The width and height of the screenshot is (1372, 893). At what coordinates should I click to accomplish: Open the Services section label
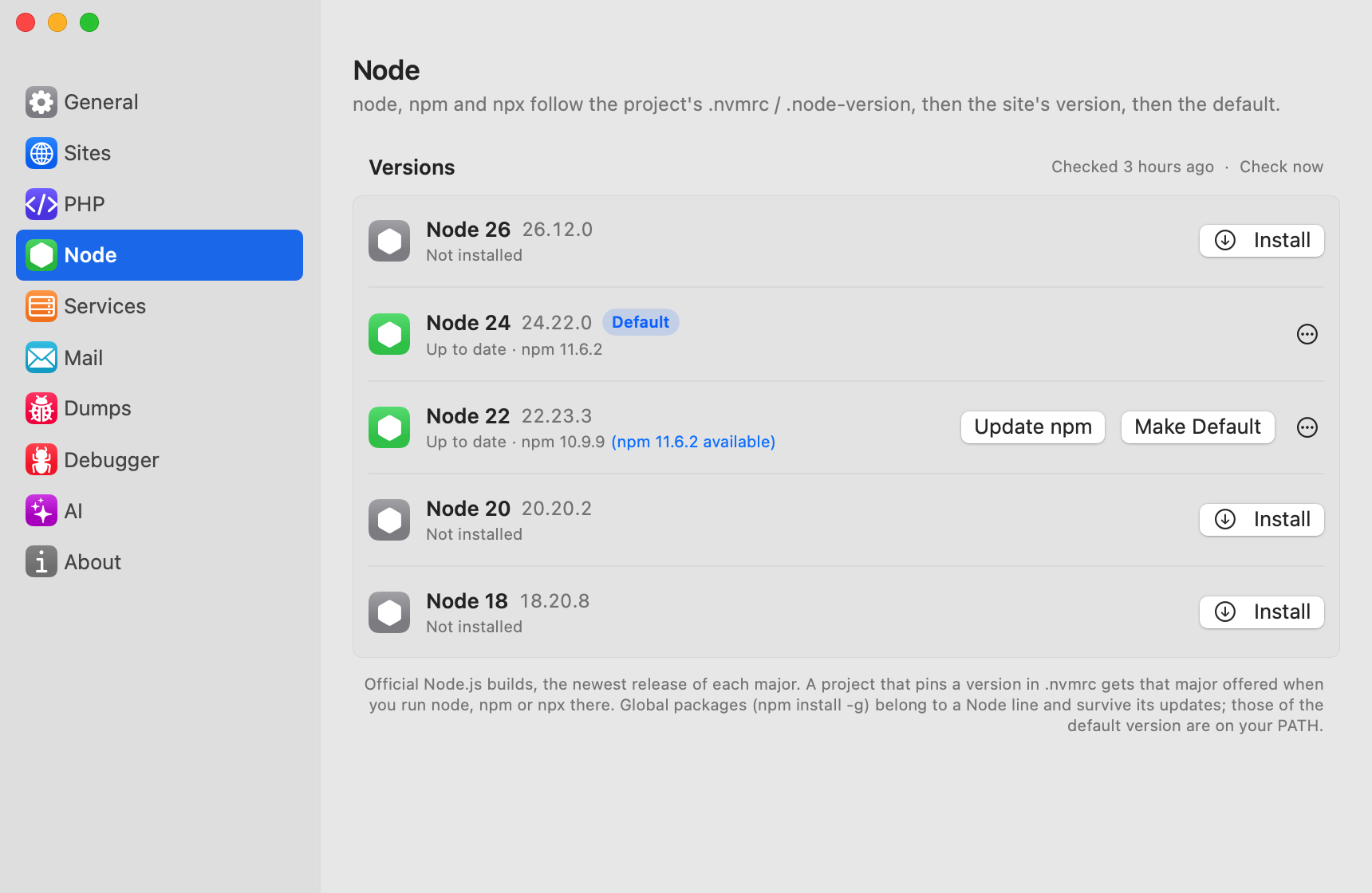tap(105, 306)
